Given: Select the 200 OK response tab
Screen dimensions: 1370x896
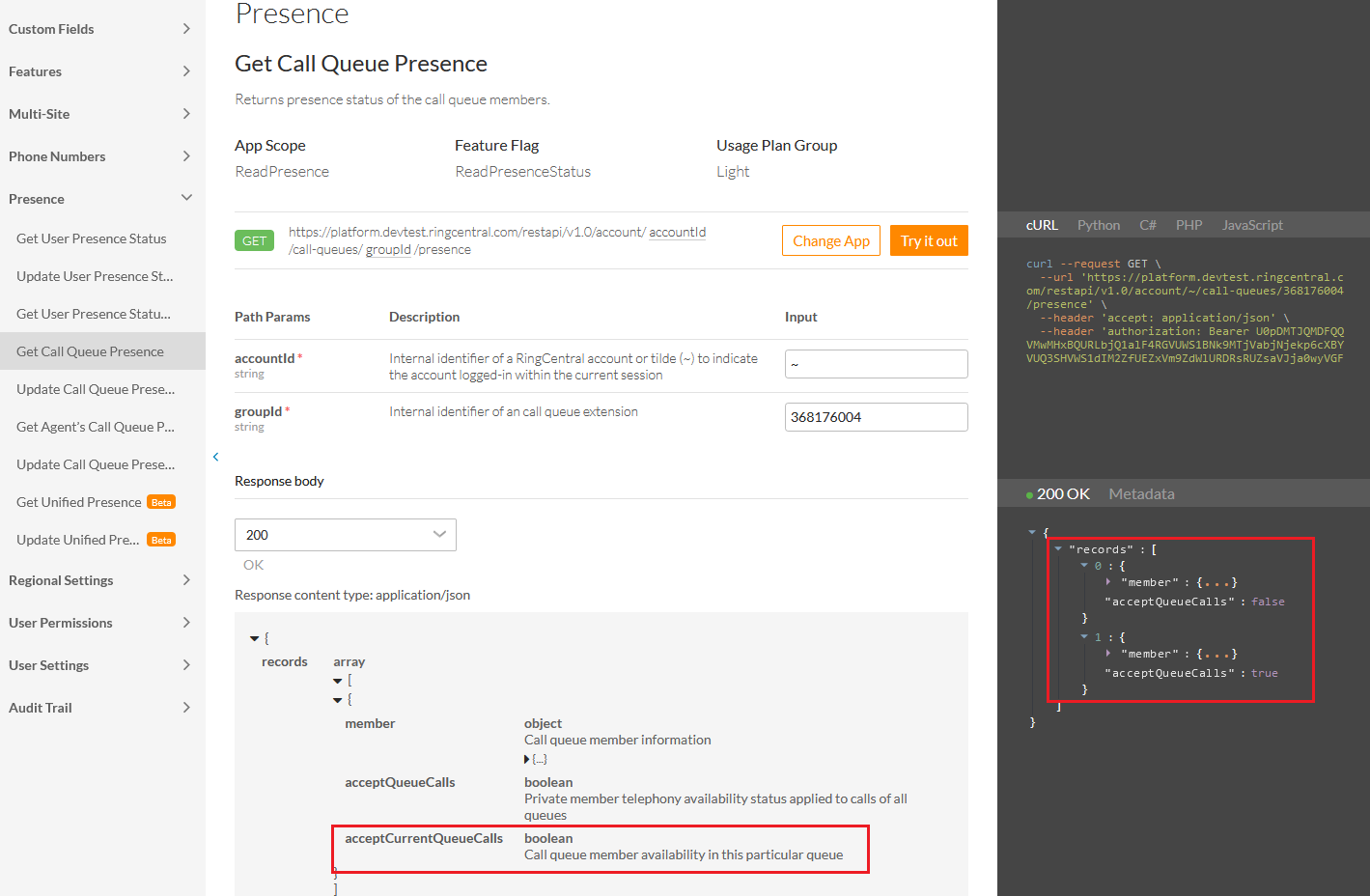Looking at the screenshot, I should (x=1058, y=493).
